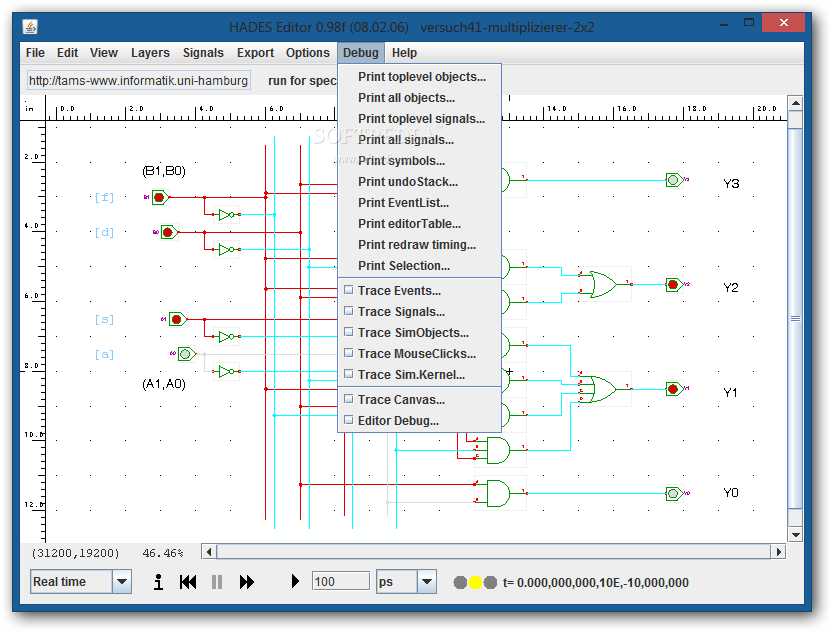Select the AND gate above Y0 gate
This screenshot has height=632, width=832.
click(x=498, y=451)
